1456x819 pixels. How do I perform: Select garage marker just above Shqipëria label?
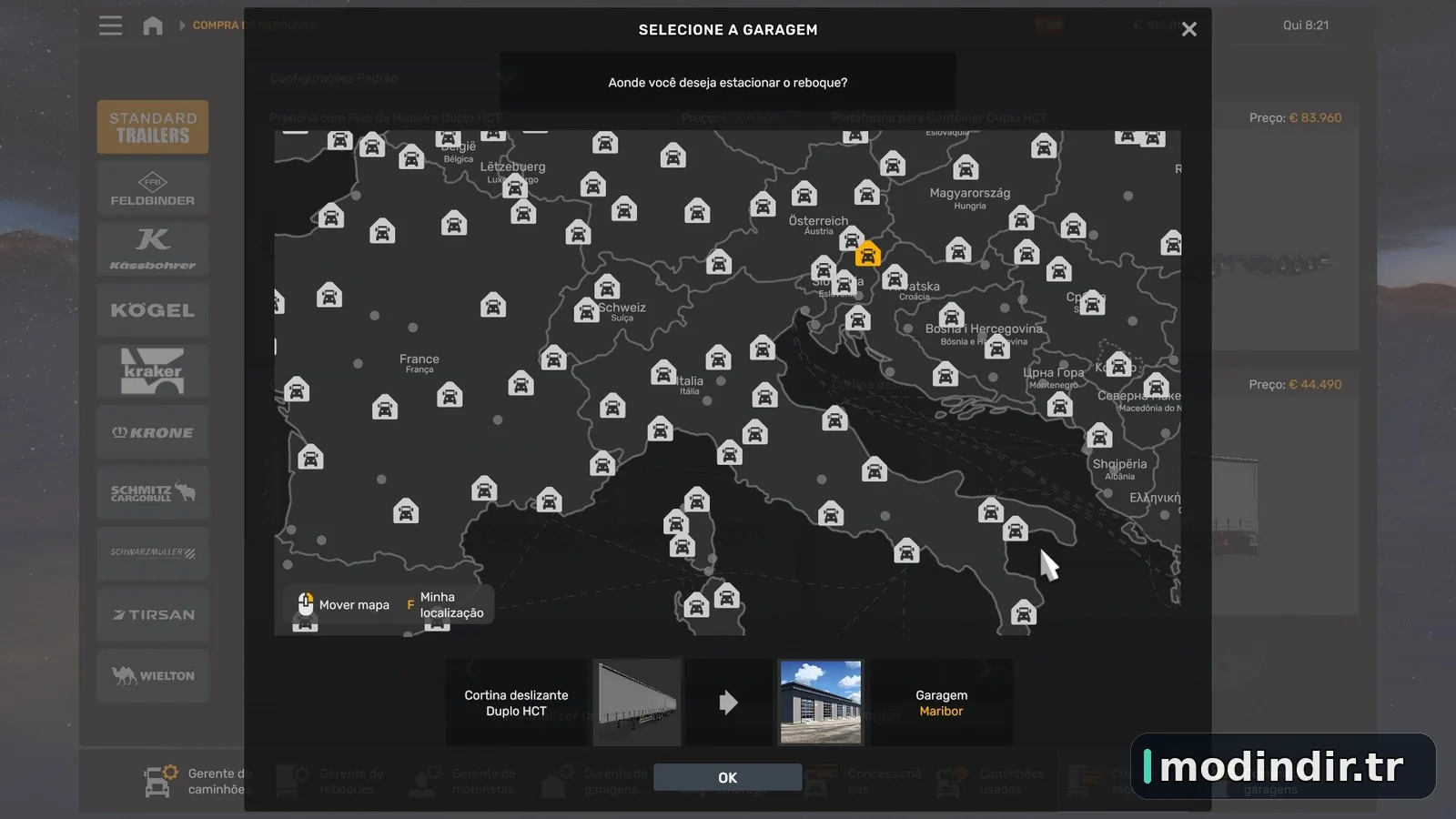(1099, 436)
